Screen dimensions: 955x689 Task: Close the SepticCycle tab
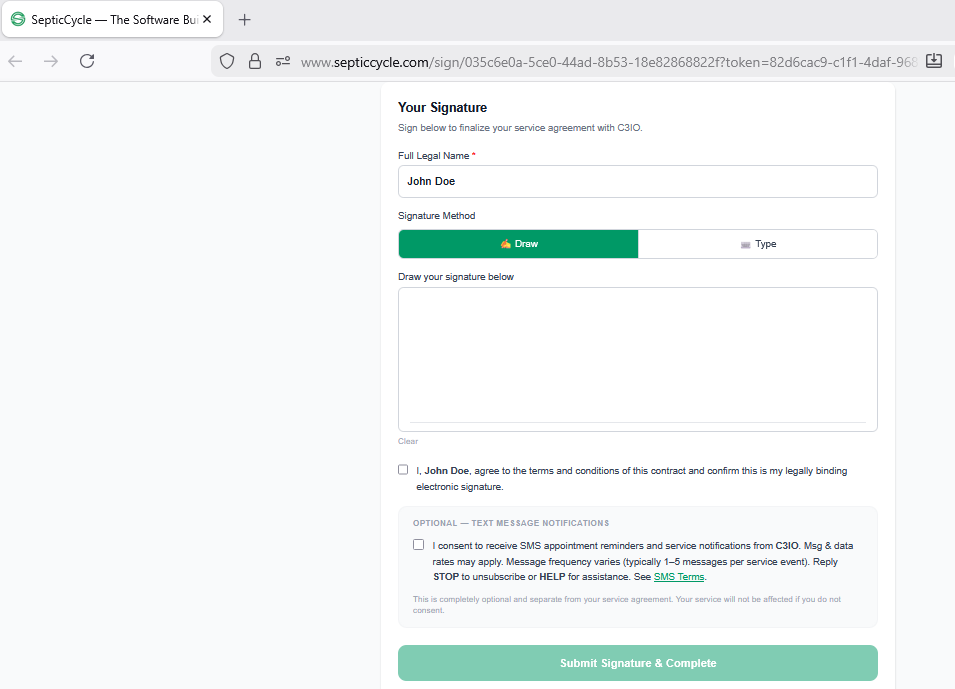pyautogui.click(x=207, y=20)
